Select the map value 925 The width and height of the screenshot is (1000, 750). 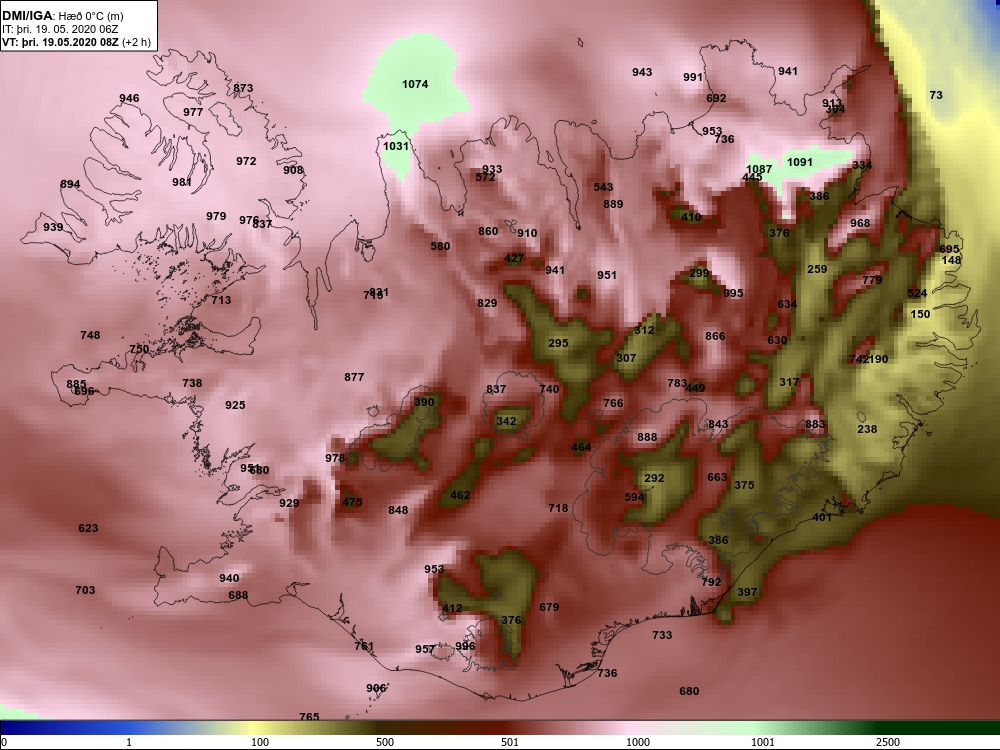[x=235, y=405]
